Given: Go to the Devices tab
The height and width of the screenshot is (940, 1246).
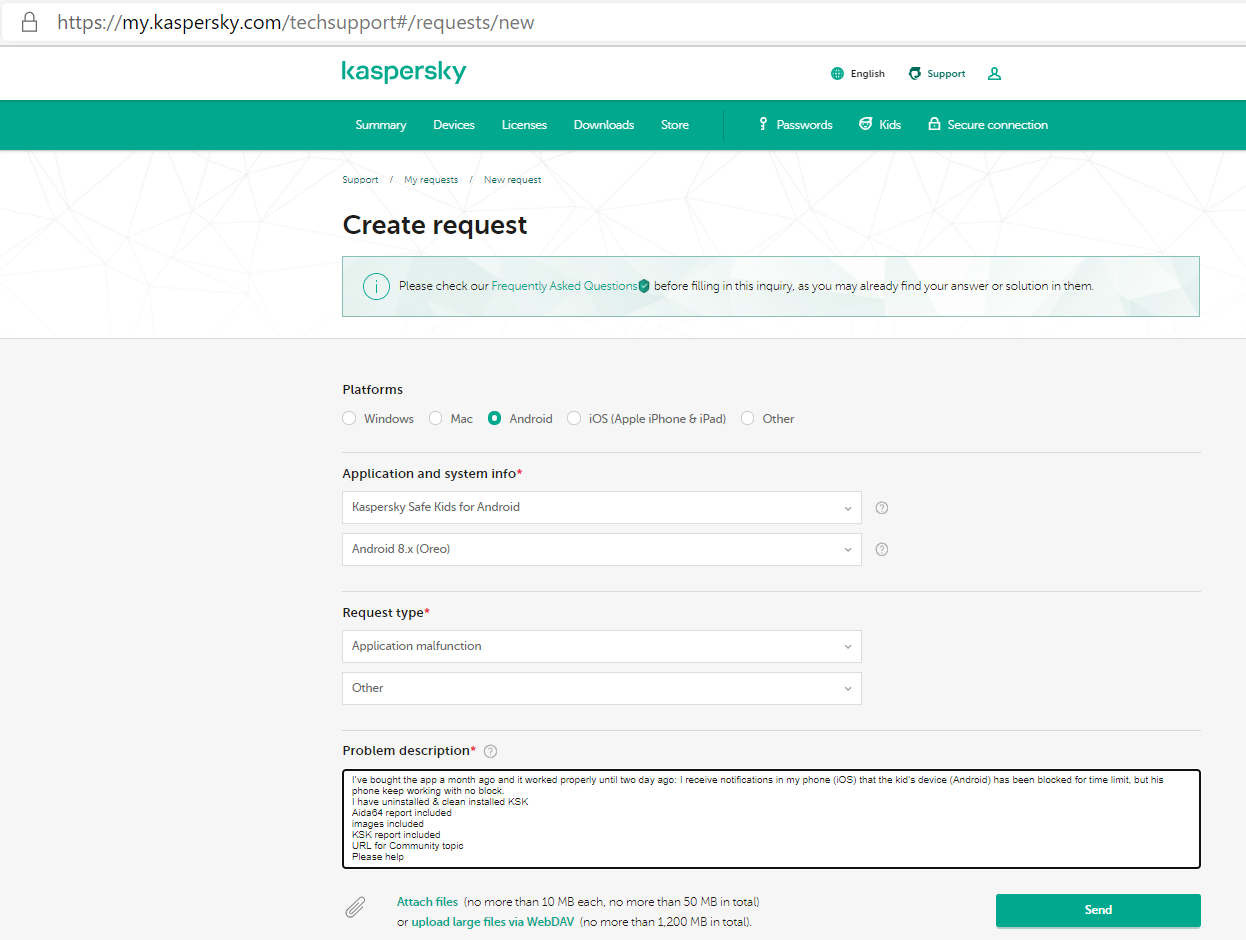Looking at the screenshot, I should pos(454,125).
